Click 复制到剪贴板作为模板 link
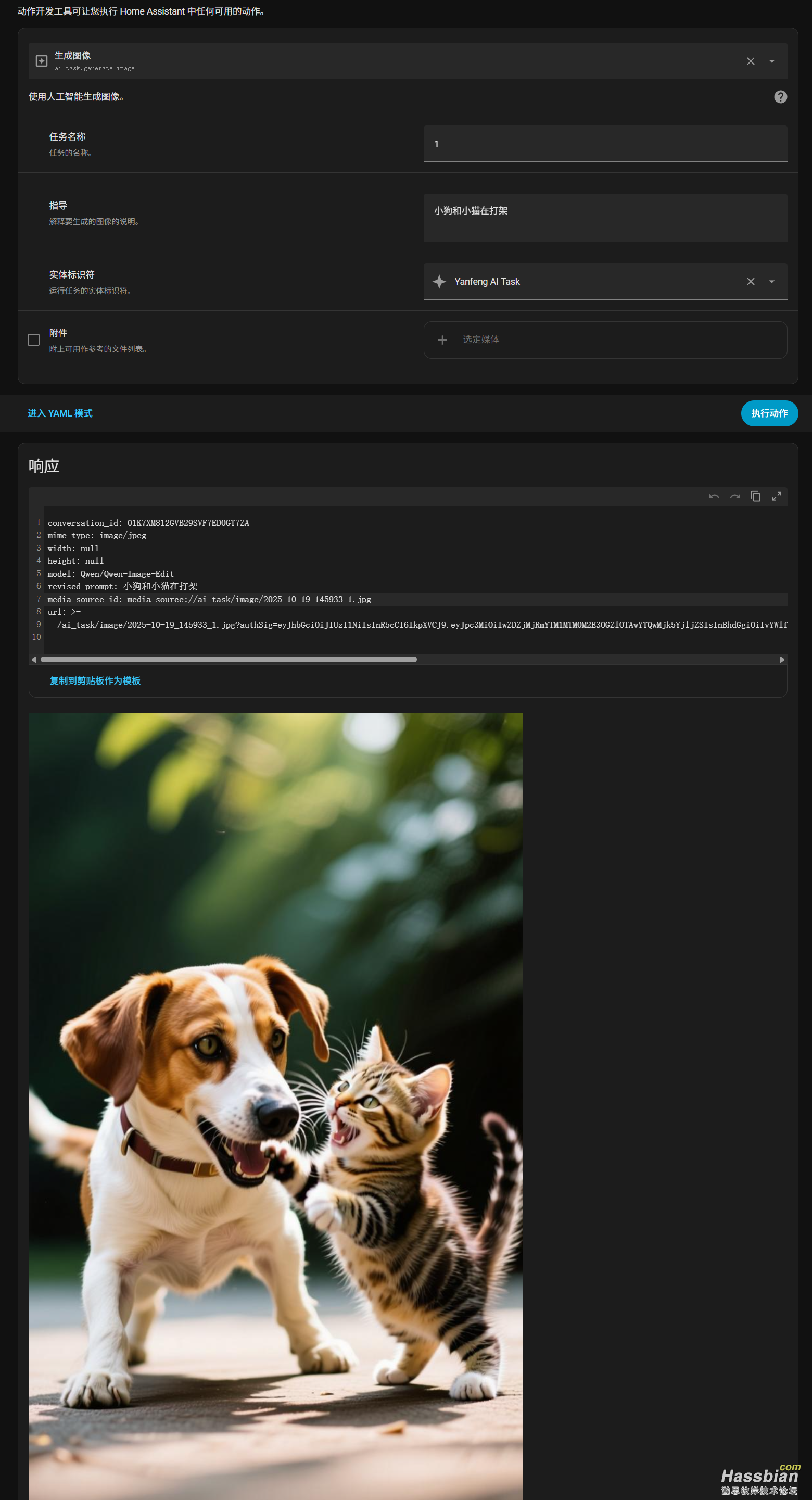Image resolution: width=812 pixels, height=1500 pixels. 95,680
